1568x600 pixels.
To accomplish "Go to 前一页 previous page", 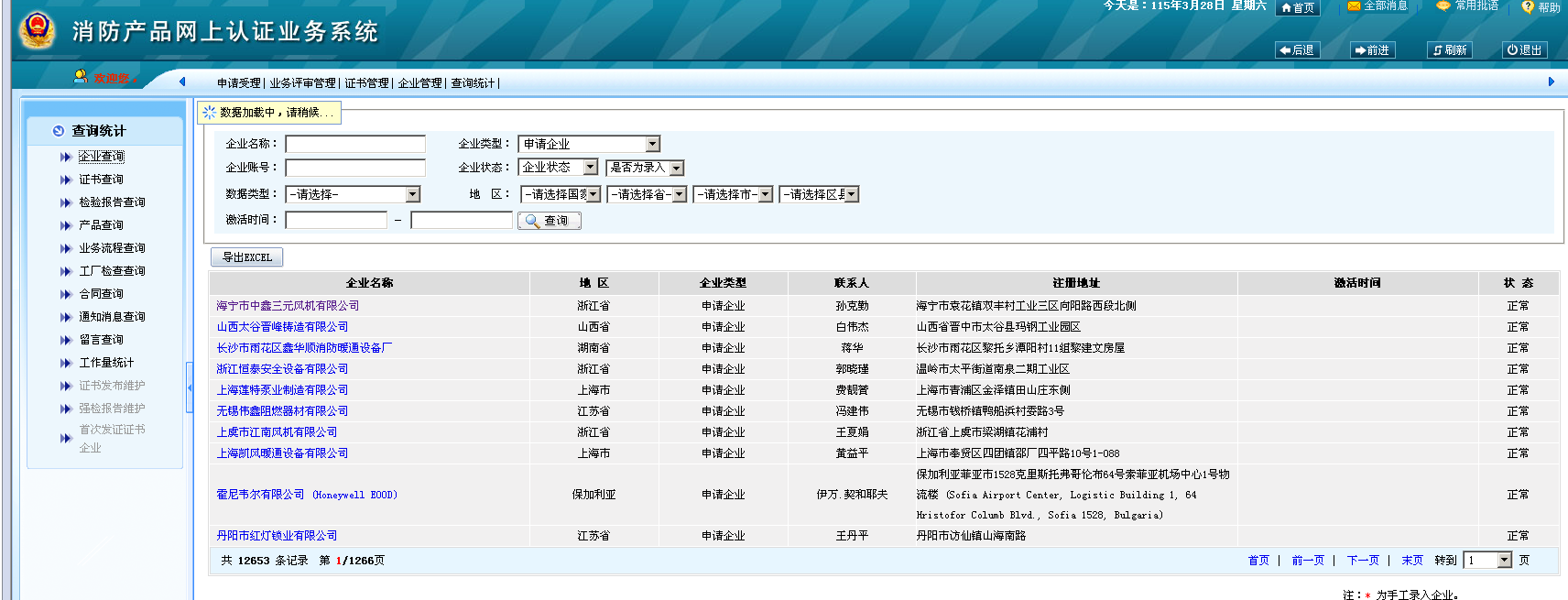I will pyautogui.click(x=1308, y=561).
